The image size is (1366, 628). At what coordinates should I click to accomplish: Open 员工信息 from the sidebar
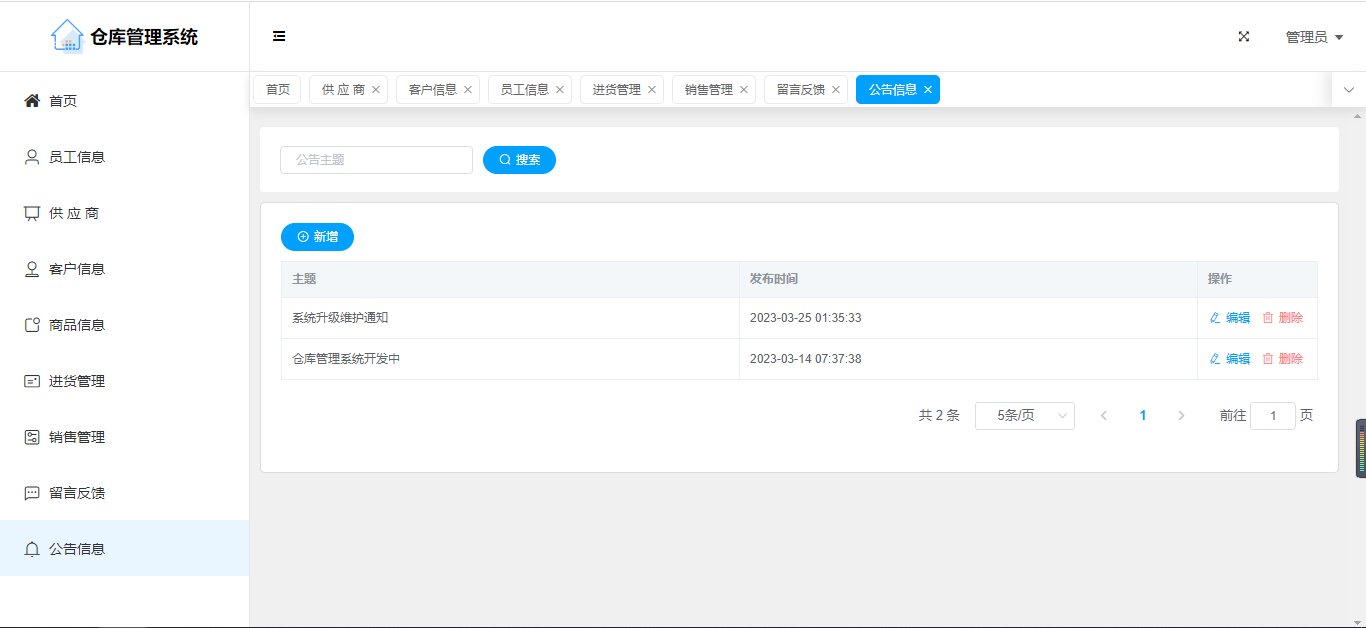tap(76, 157)
